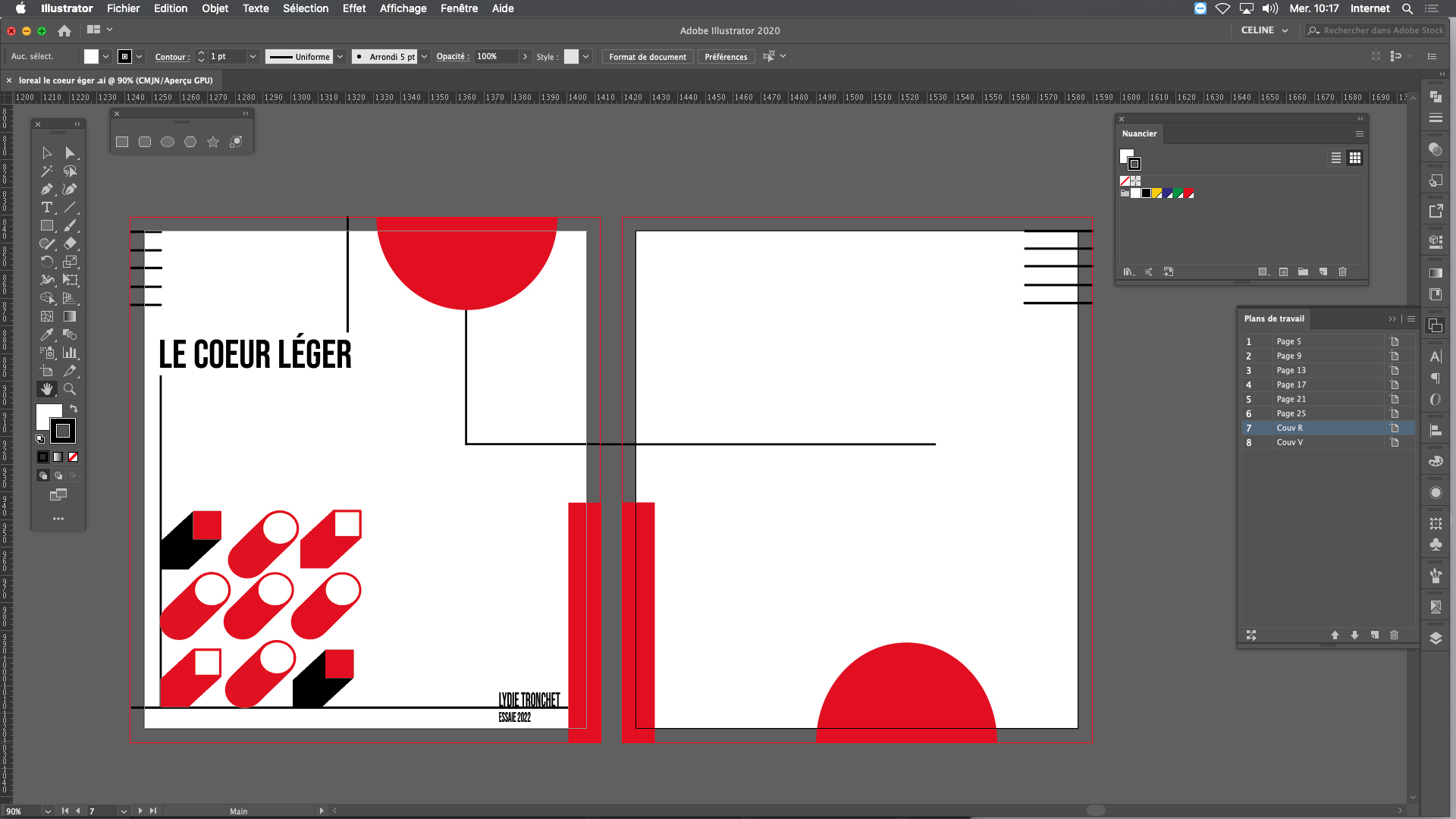Enable Draw Normal mode
The image size is (1456, 819).
[43, 476]
